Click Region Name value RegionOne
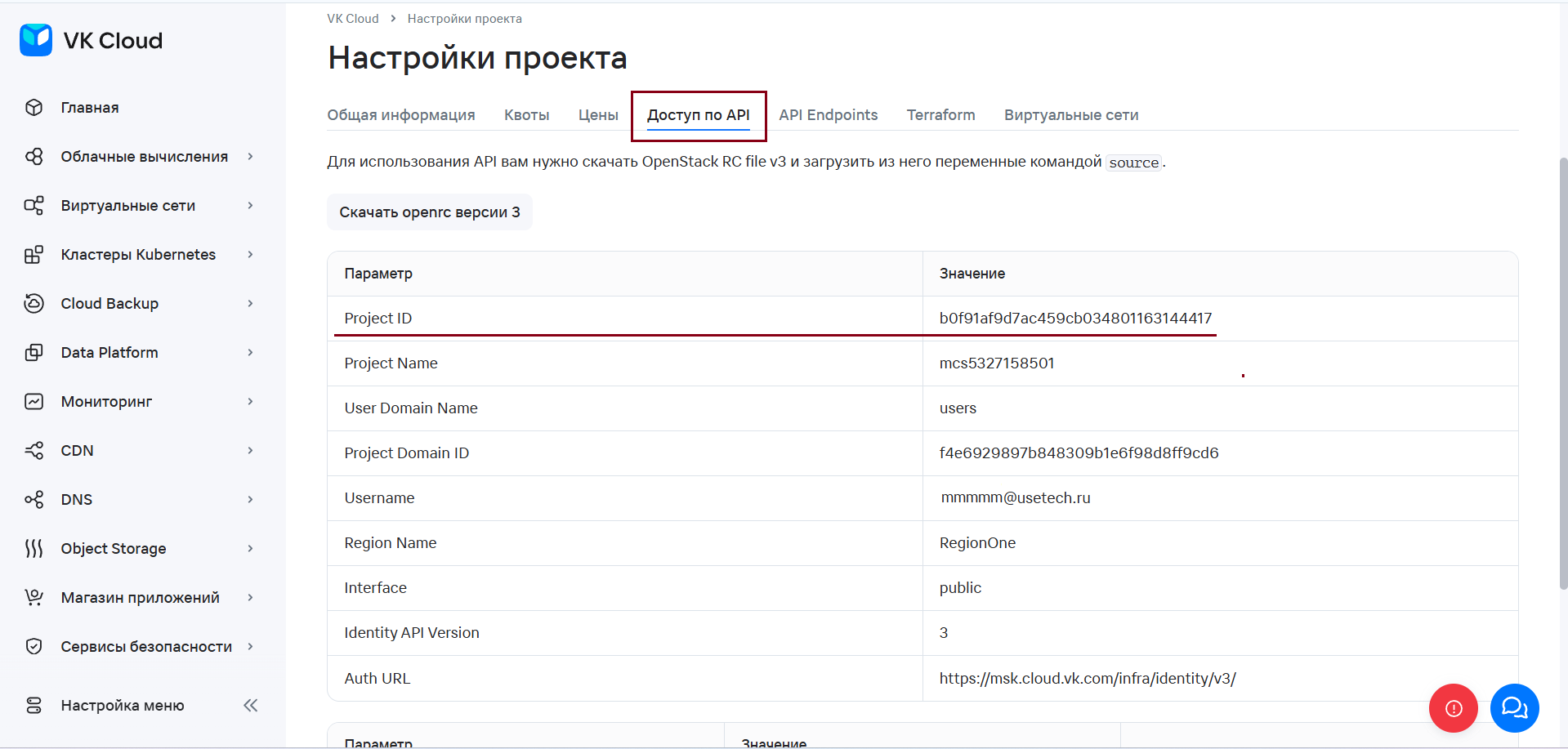 coord(977,543)
